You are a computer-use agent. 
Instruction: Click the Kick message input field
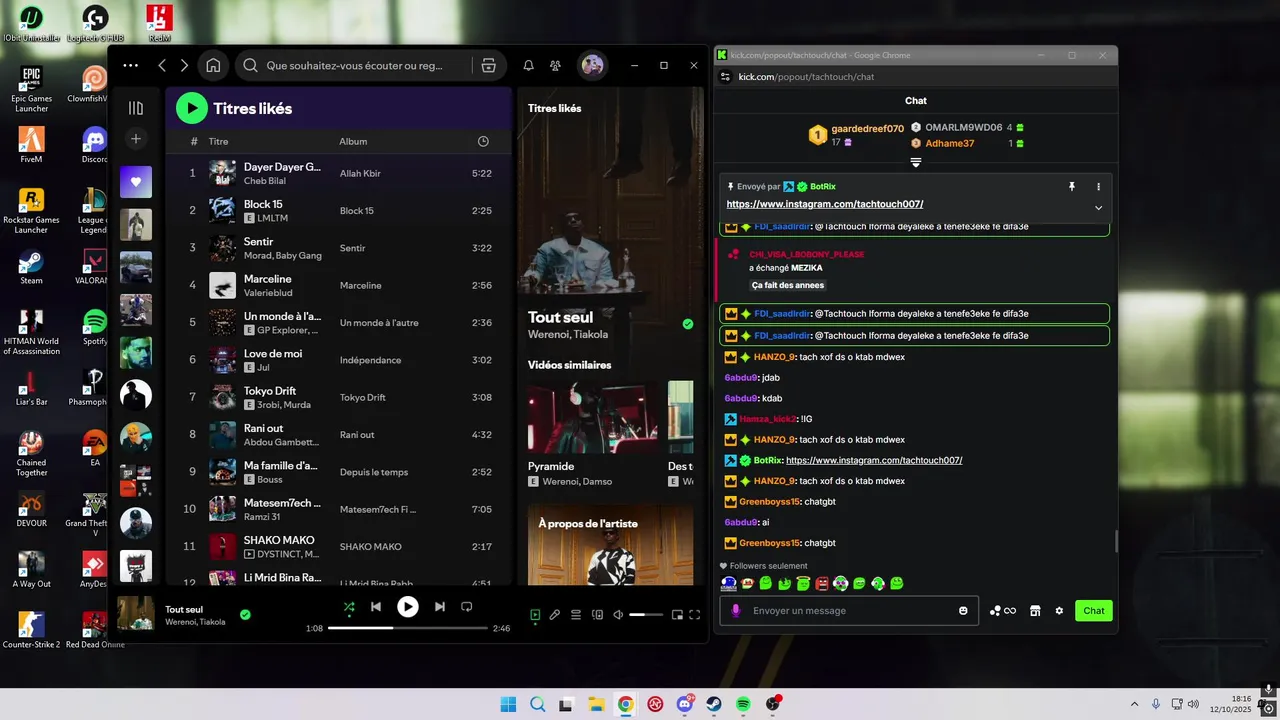(x=849, y=611)
